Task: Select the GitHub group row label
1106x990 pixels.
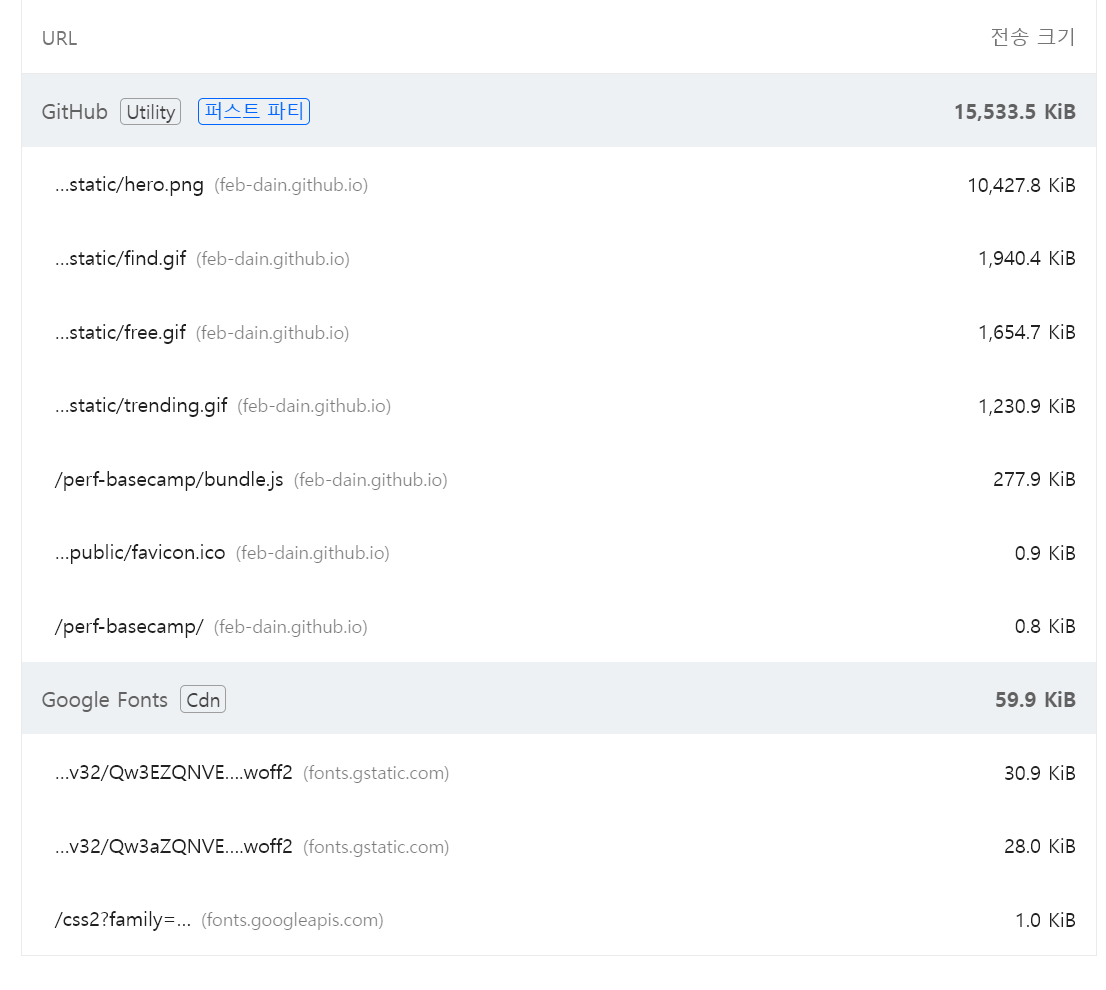Action: coord(75,111)
